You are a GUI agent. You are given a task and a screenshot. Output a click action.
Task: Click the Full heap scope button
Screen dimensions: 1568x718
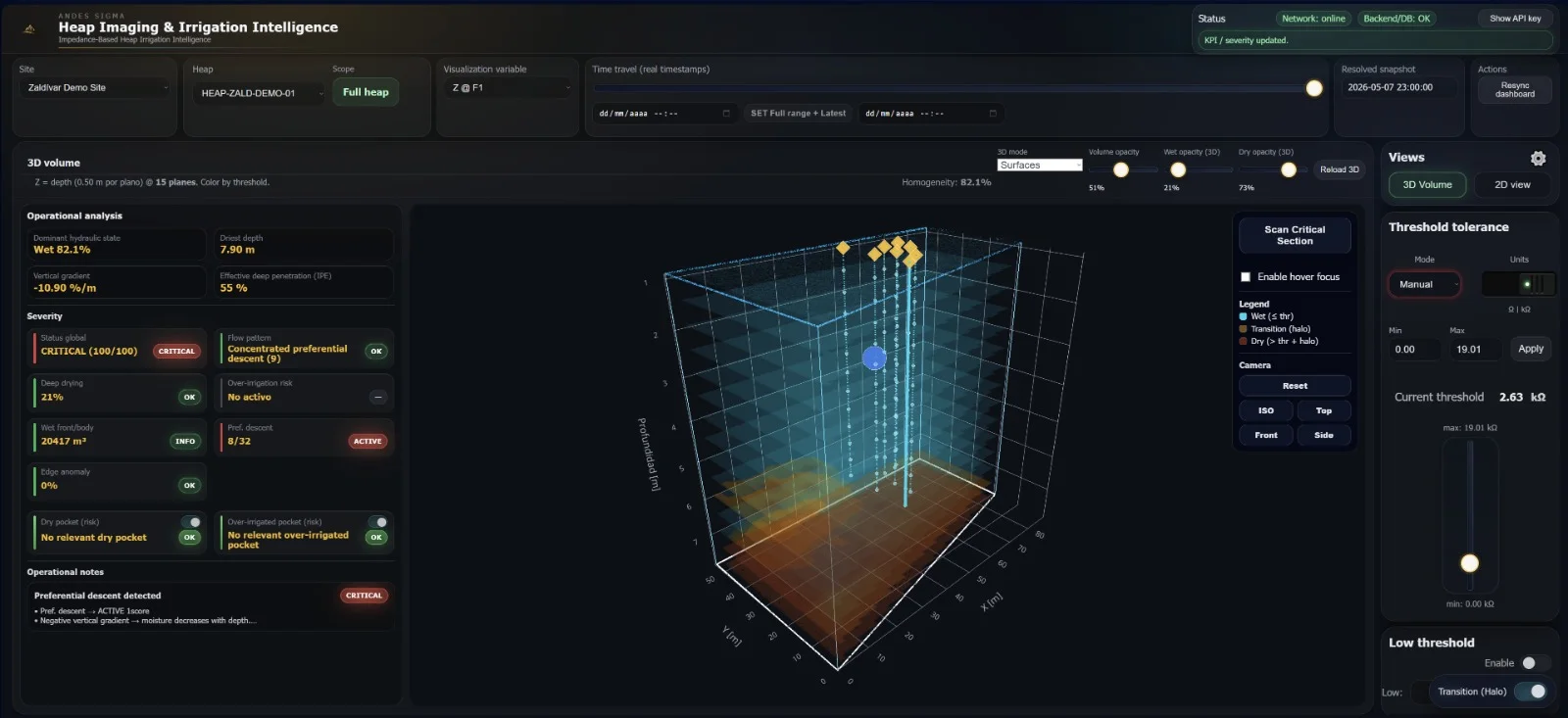point(366,92)
